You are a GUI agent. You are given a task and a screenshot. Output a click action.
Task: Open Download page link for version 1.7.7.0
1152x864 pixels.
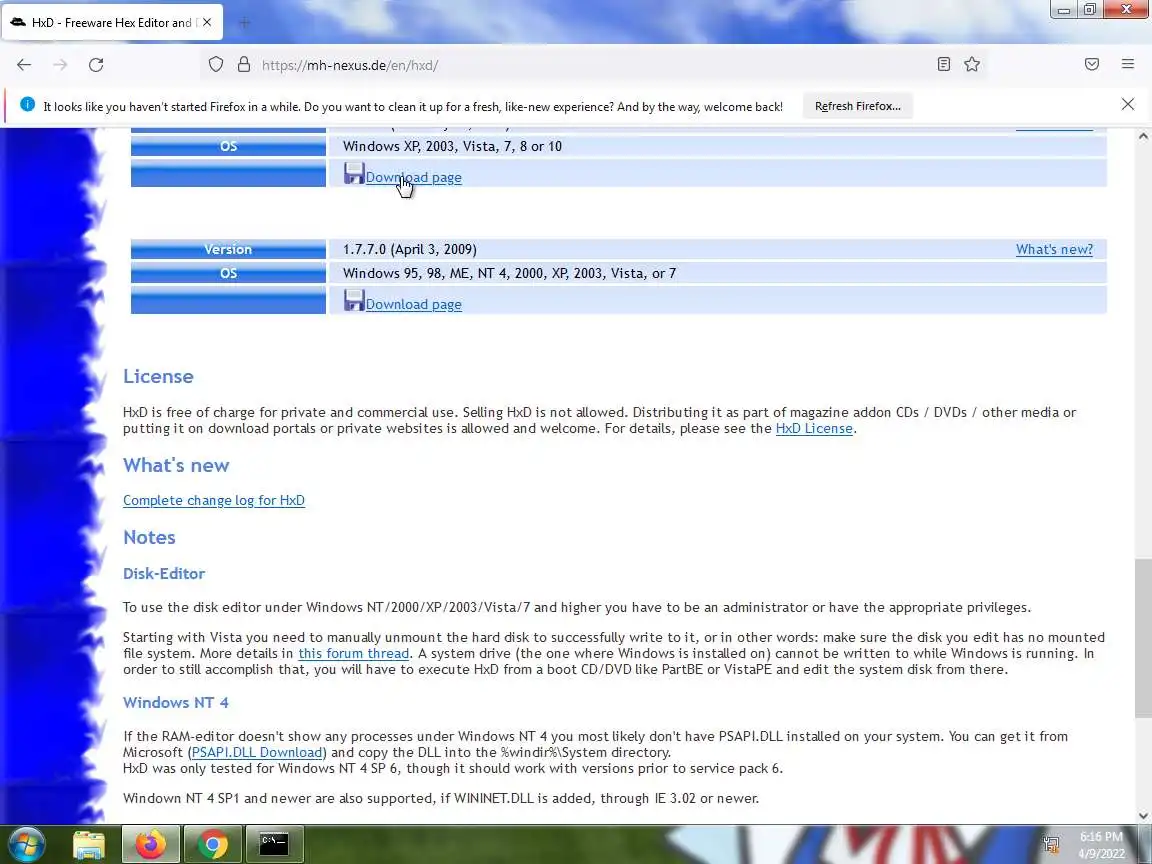[x=414, y=304]
